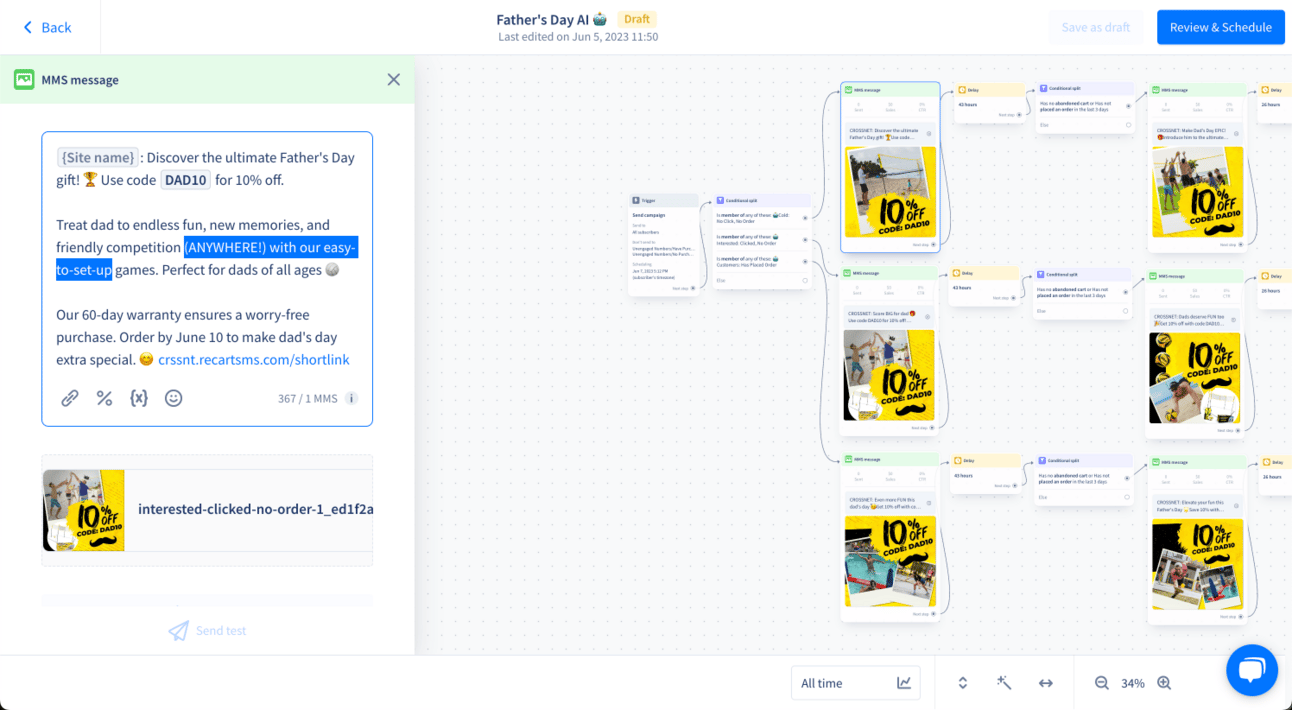The image size is (1292, 710).
Task: Select the 'Interested: Clicked, No Order' split condition
Action: coord(761,240)
